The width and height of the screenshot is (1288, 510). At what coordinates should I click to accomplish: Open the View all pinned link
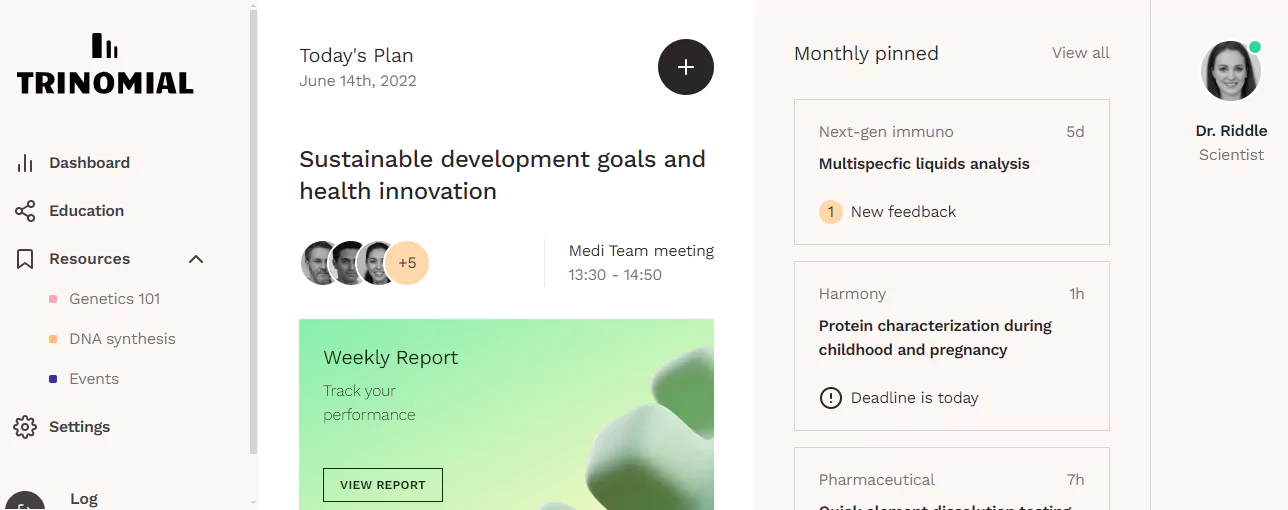[x=1081, y=53]
